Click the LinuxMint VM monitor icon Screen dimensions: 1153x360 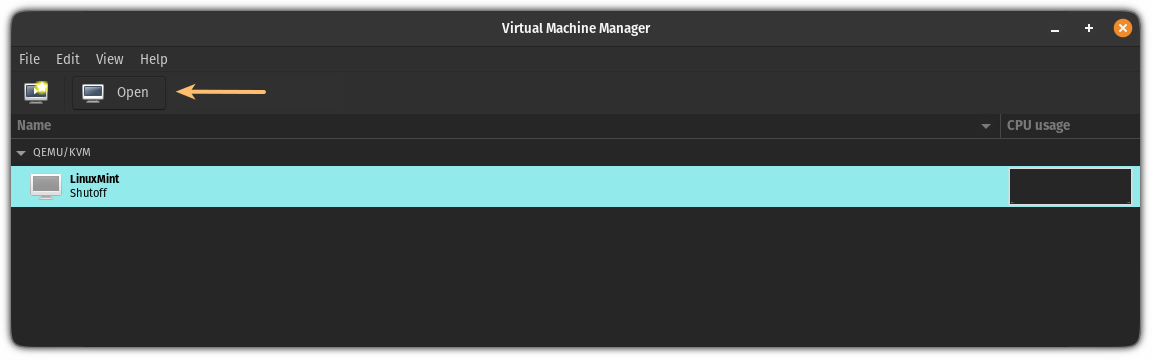pos(46,187)
